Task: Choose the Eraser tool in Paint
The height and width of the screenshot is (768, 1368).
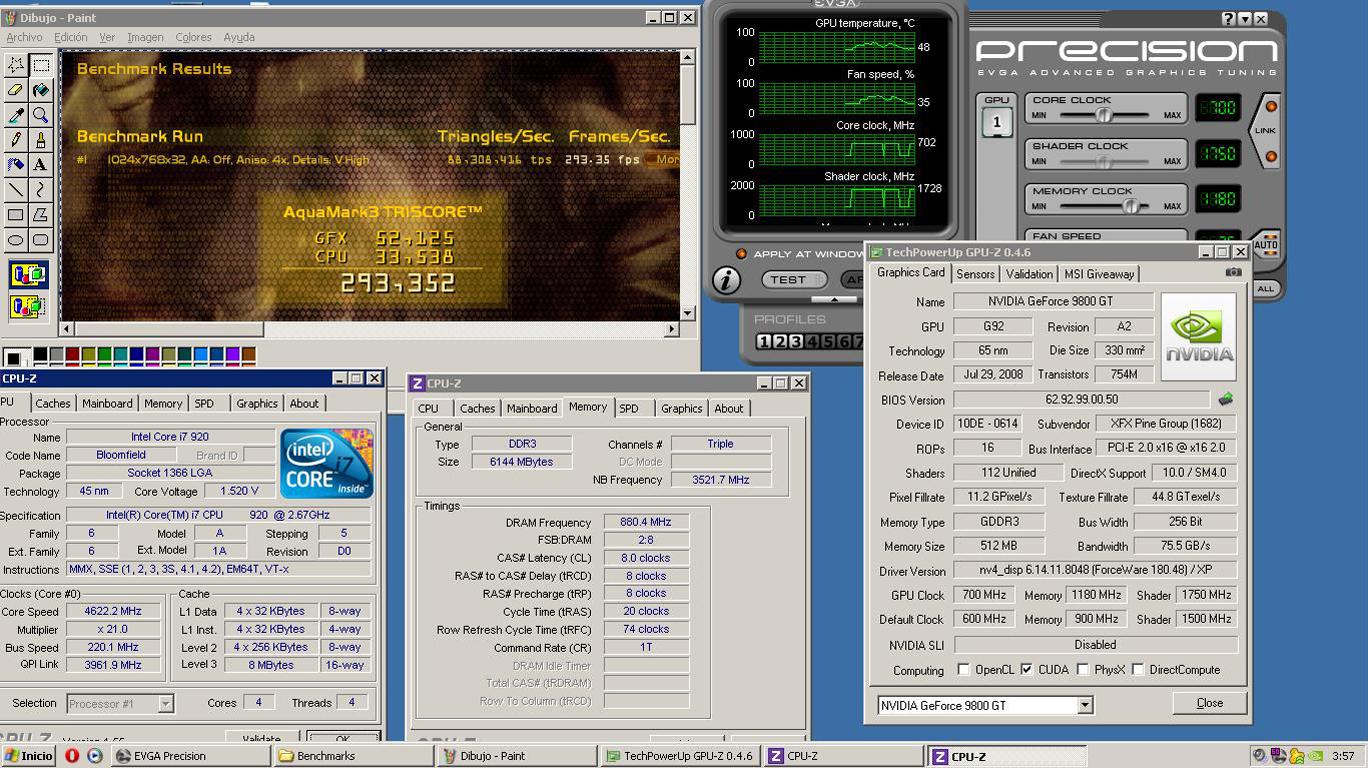Action: tap(16, 91)
